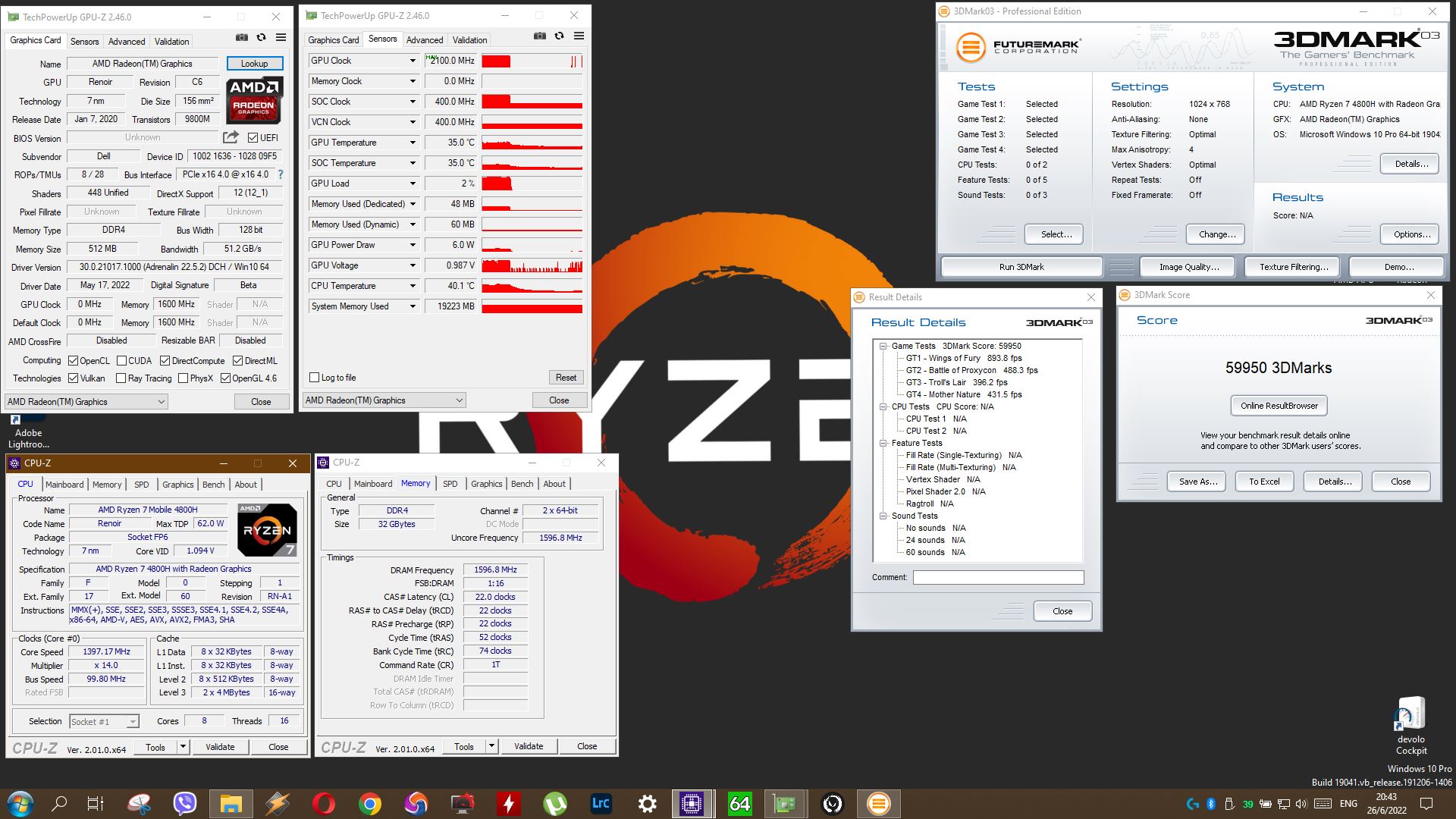This screenshot has height=819, width=1456.
Task: Click the Lookup button in GPU-Z
Action: (255, 64)
